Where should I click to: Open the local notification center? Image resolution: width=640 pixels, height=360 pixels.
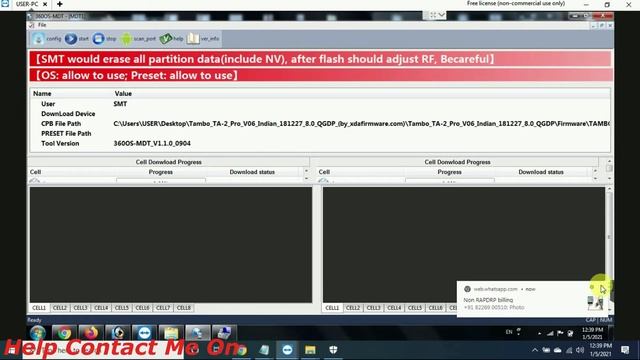pyautogui.click(x=625, y=350)
